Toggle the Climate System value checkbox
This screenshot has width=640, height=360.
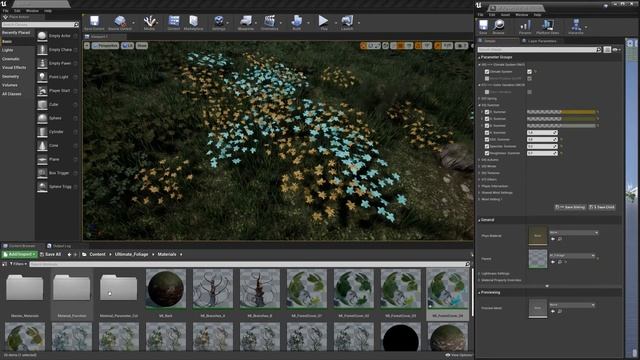[529, 71]
